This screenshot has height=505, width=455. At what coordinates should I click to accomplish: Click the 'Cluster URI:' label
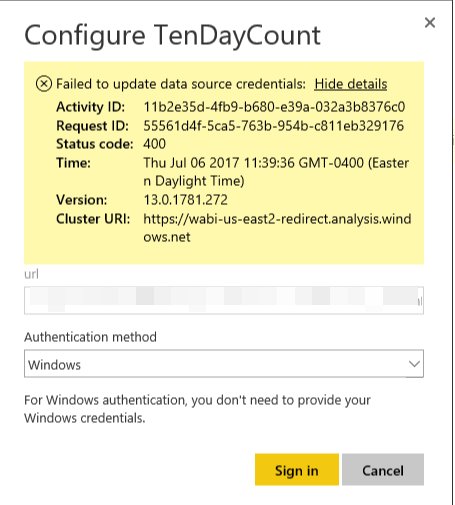[x=93, y=219]
